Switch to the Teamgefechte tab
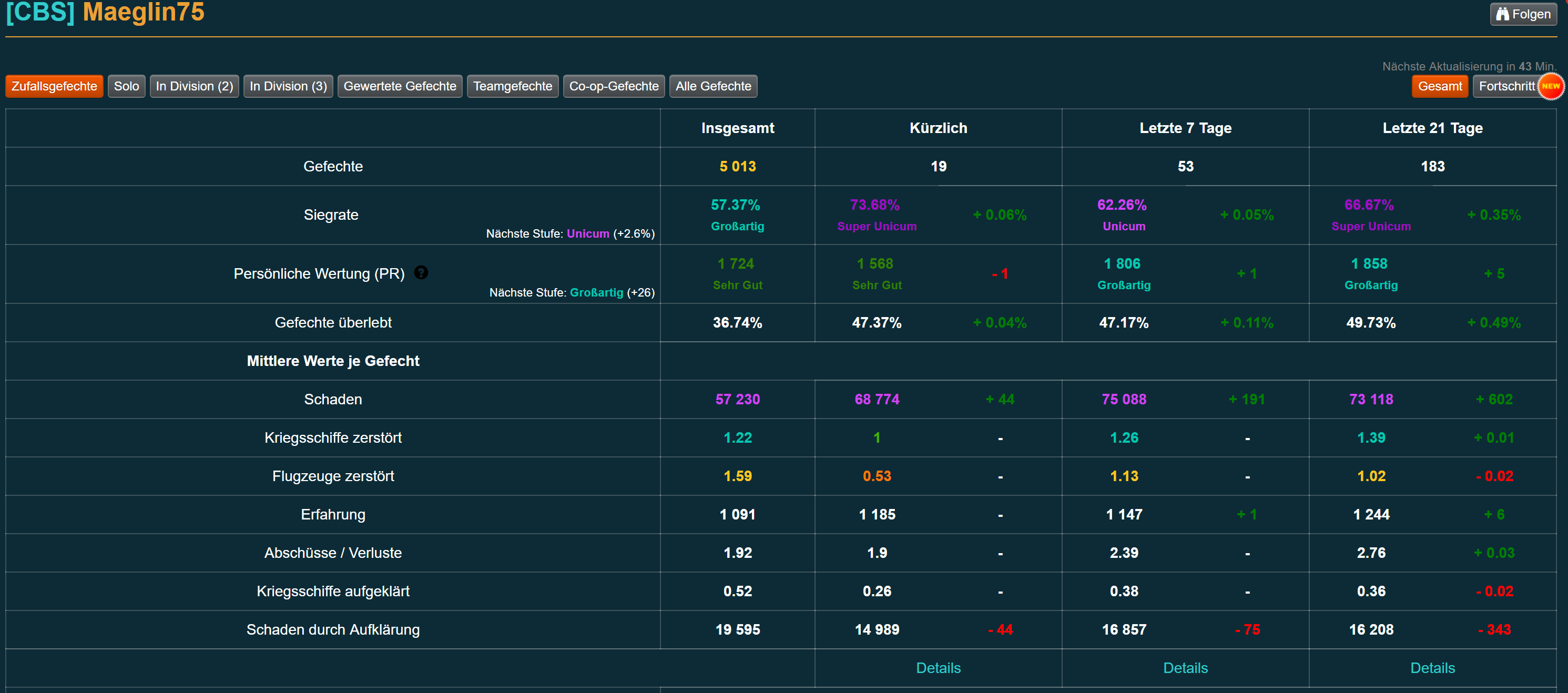This screenshot has height=693, width=1568. pyautogui.click(x=512, y=86)
